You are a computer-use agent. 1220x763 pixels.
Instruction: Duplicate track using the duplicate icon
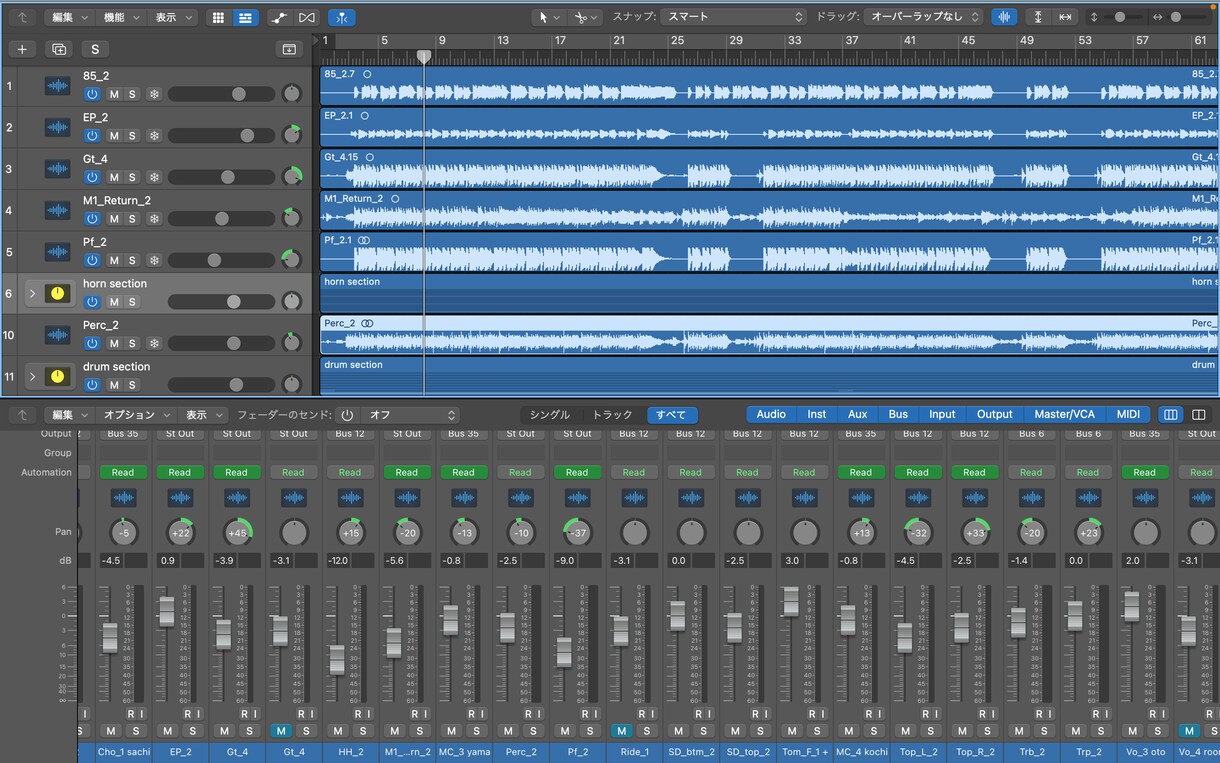59,49
